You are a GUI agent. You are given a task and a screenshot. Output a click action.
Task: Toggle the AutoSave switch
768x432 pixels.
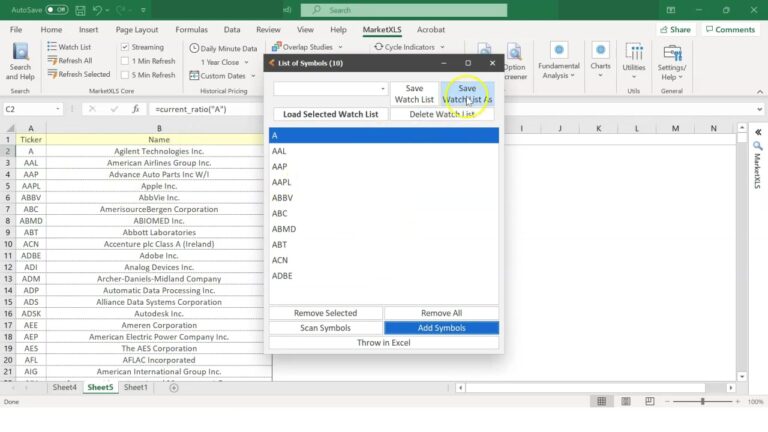[57, 10]
